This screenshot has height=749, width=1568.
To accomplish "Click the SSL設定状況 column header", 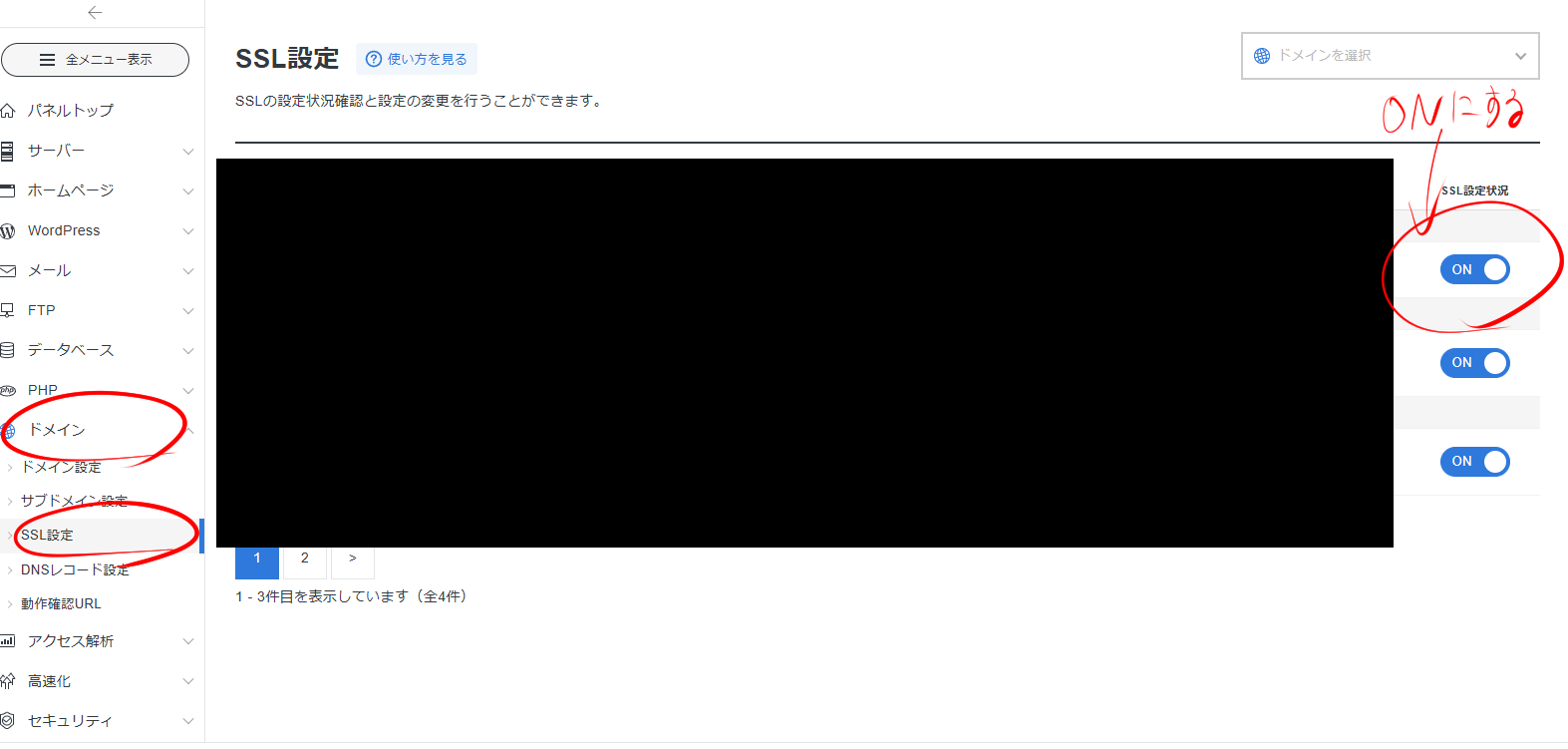I will click(1474, 190).
